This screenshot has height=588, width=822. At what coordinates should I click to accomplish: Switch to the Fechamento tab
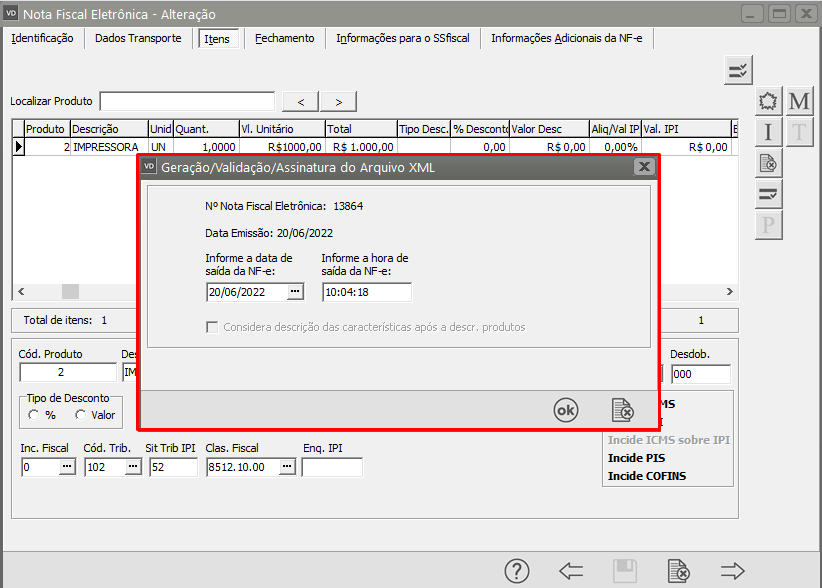pyautogui.click(x=284, y=38)
